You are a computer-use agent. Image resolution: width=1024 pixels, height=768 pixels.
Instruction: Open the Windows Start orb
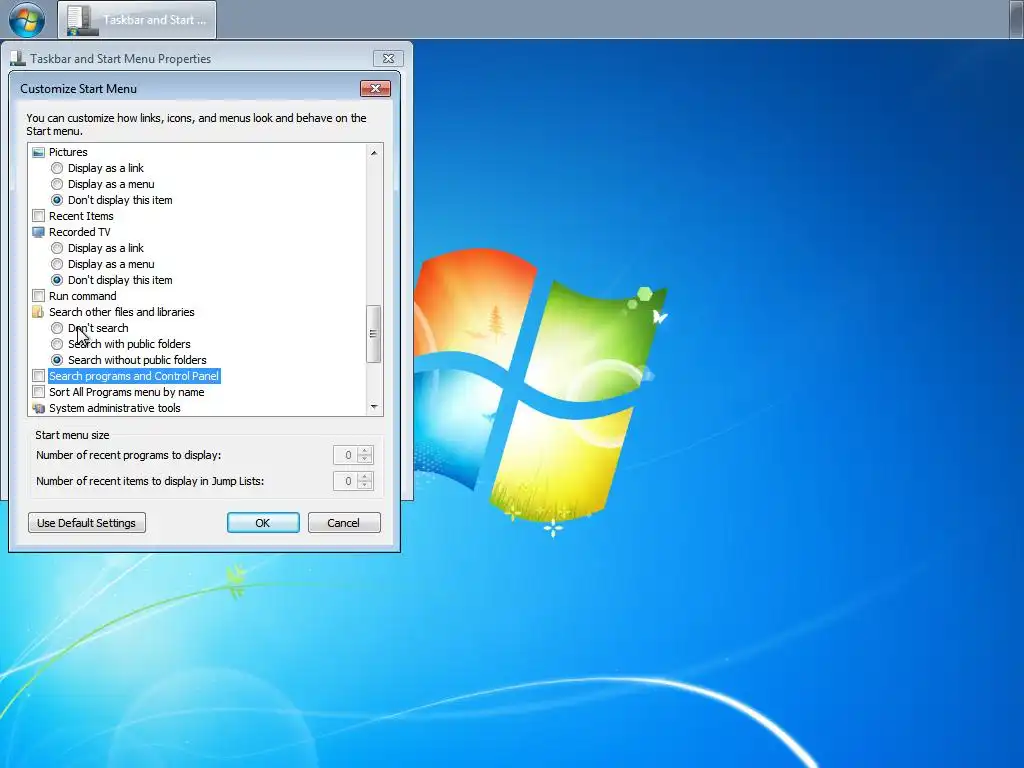pyautogui.click(x=27, y=20)
